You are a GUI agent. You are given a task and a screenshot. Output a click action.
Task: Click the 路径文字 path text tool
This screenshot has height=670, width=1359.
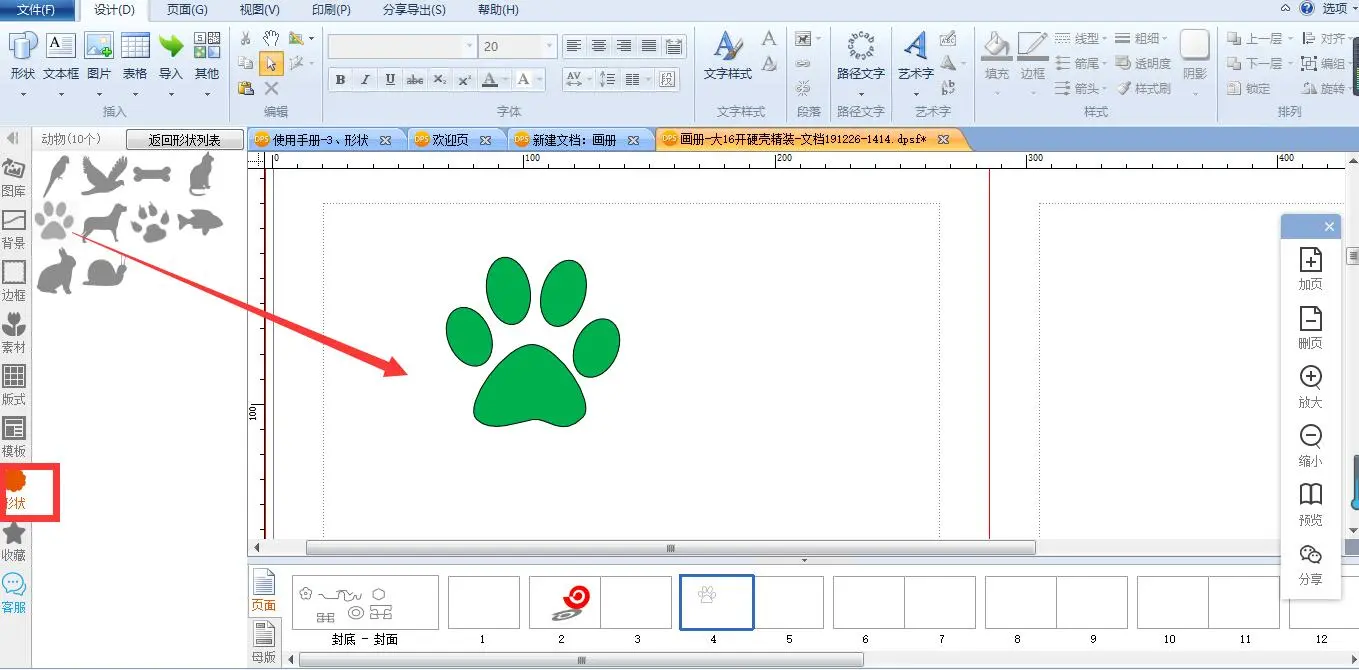pyautogui.click(x=860, y=57)
